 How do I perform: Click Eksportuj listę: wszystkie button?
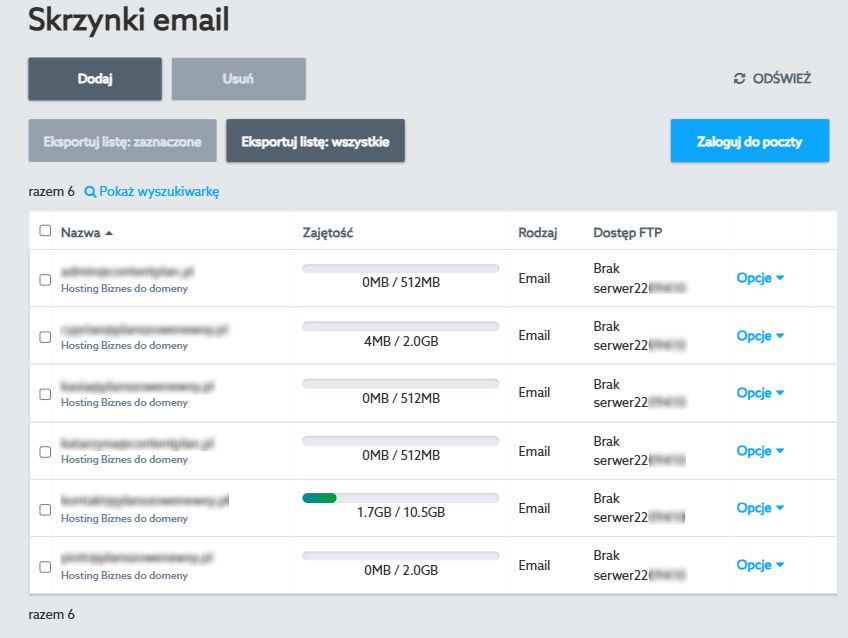pyautogui.click(x=315, y=142)
